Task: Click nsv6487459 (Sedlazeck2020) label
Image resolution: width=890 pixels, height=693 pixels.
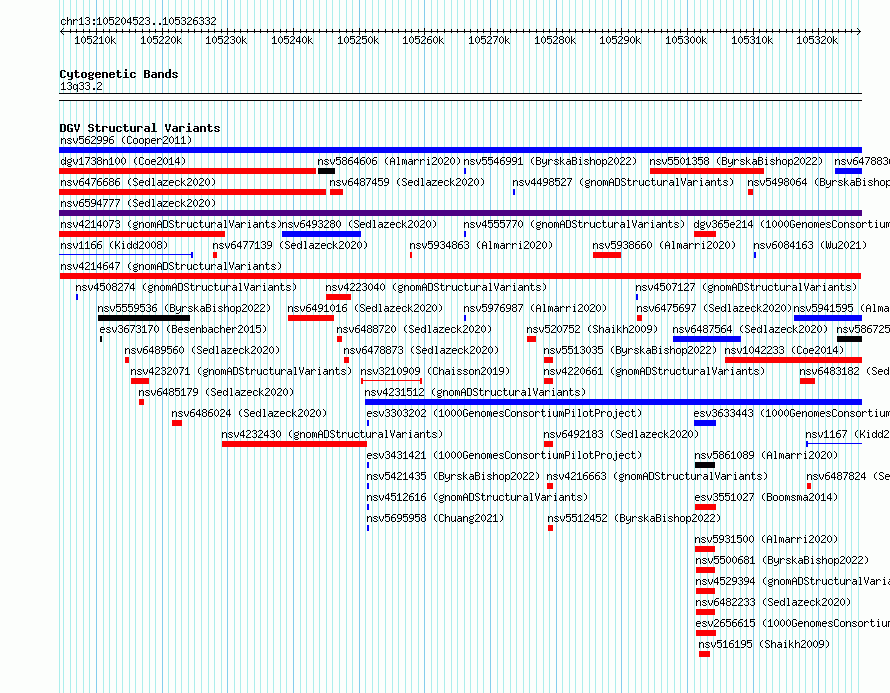Action: tap(407, 182)
